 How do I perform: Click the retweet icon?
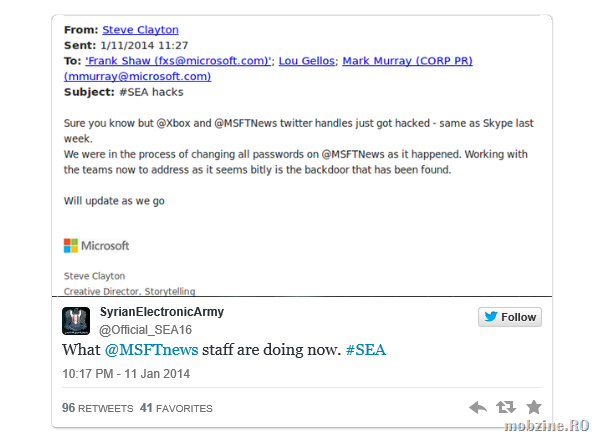coord(506,407)
